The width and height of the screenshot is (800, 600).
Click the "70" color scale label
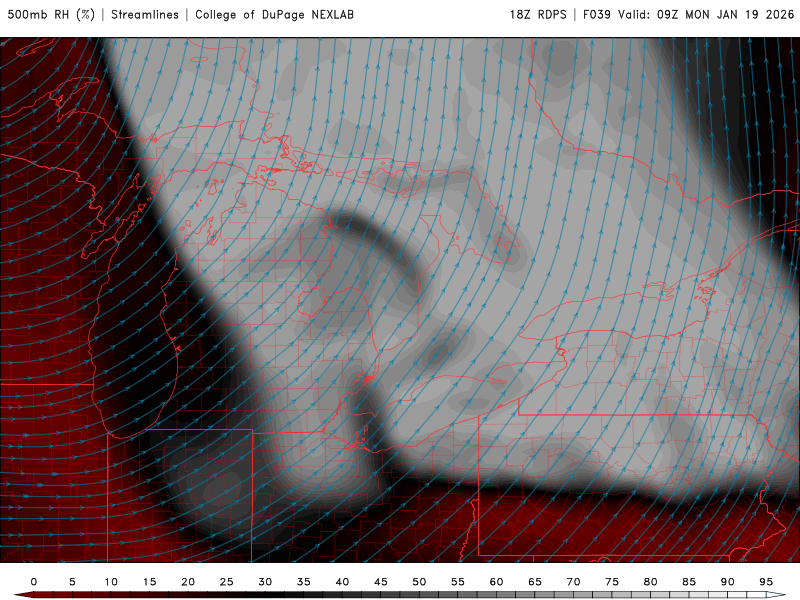click(573, 582)
